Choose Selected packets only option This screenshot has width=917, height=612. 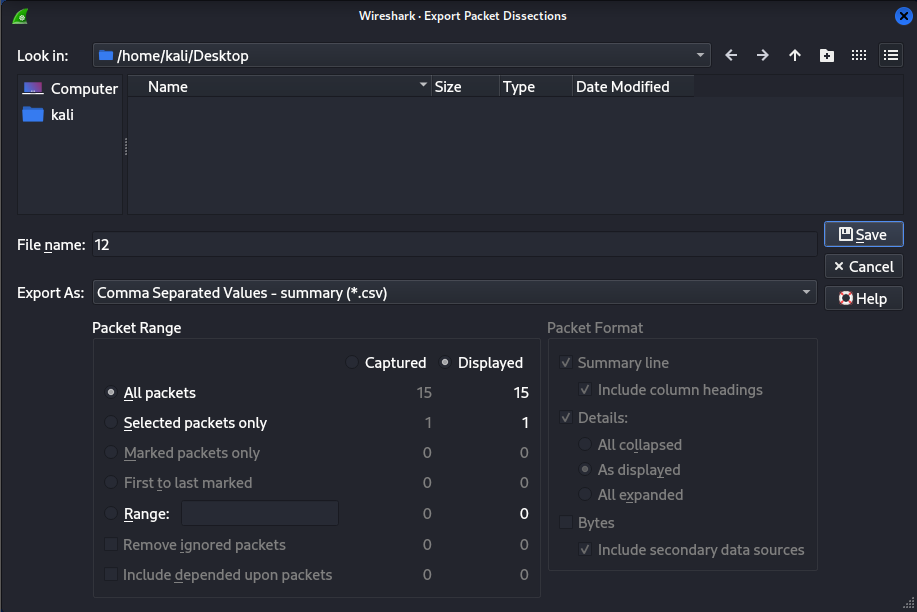[x=111, y=422]
